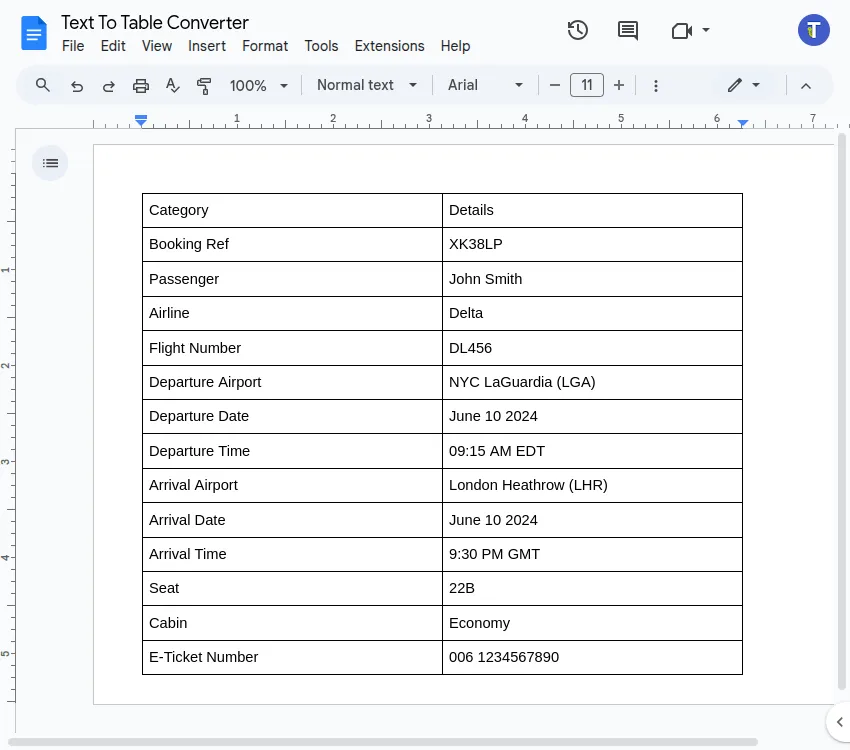Screen dimensions: 850x750
Task: Click the DL456 cell
Action: coord(592,348)
